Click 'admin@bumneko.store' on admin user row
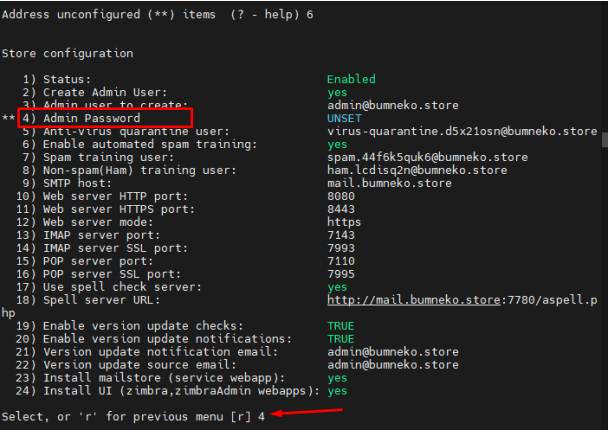608x430 pixels. tap(393, 105)
